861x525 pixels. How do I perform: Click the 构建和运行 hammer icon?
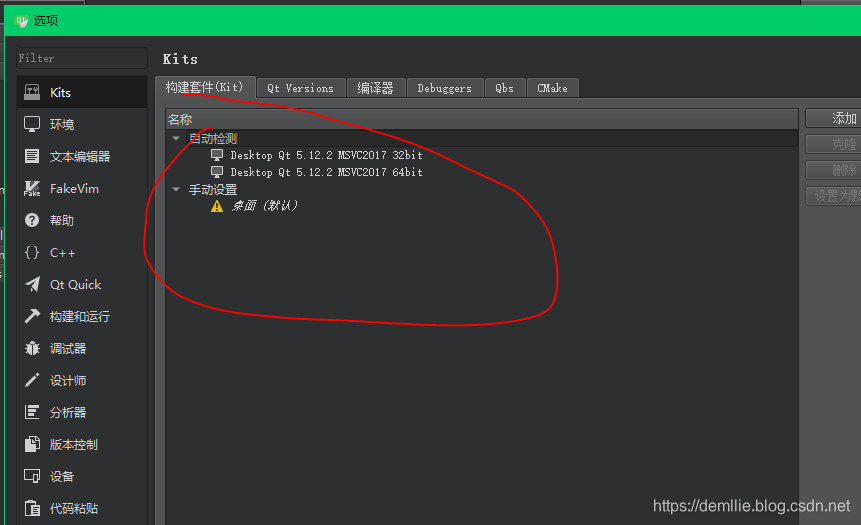click(x=32, y=316)
